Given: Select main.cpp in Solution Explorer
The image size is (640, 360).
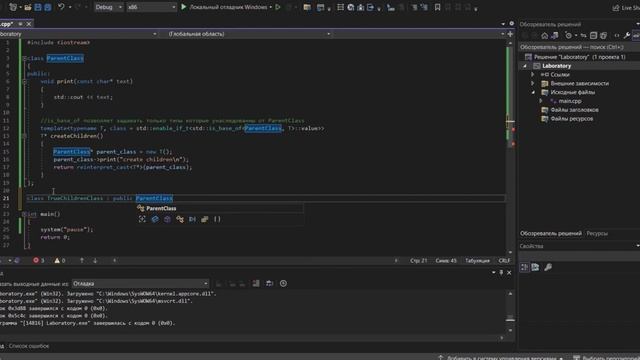Looking at the screenshot, I should tap(570, 101).
